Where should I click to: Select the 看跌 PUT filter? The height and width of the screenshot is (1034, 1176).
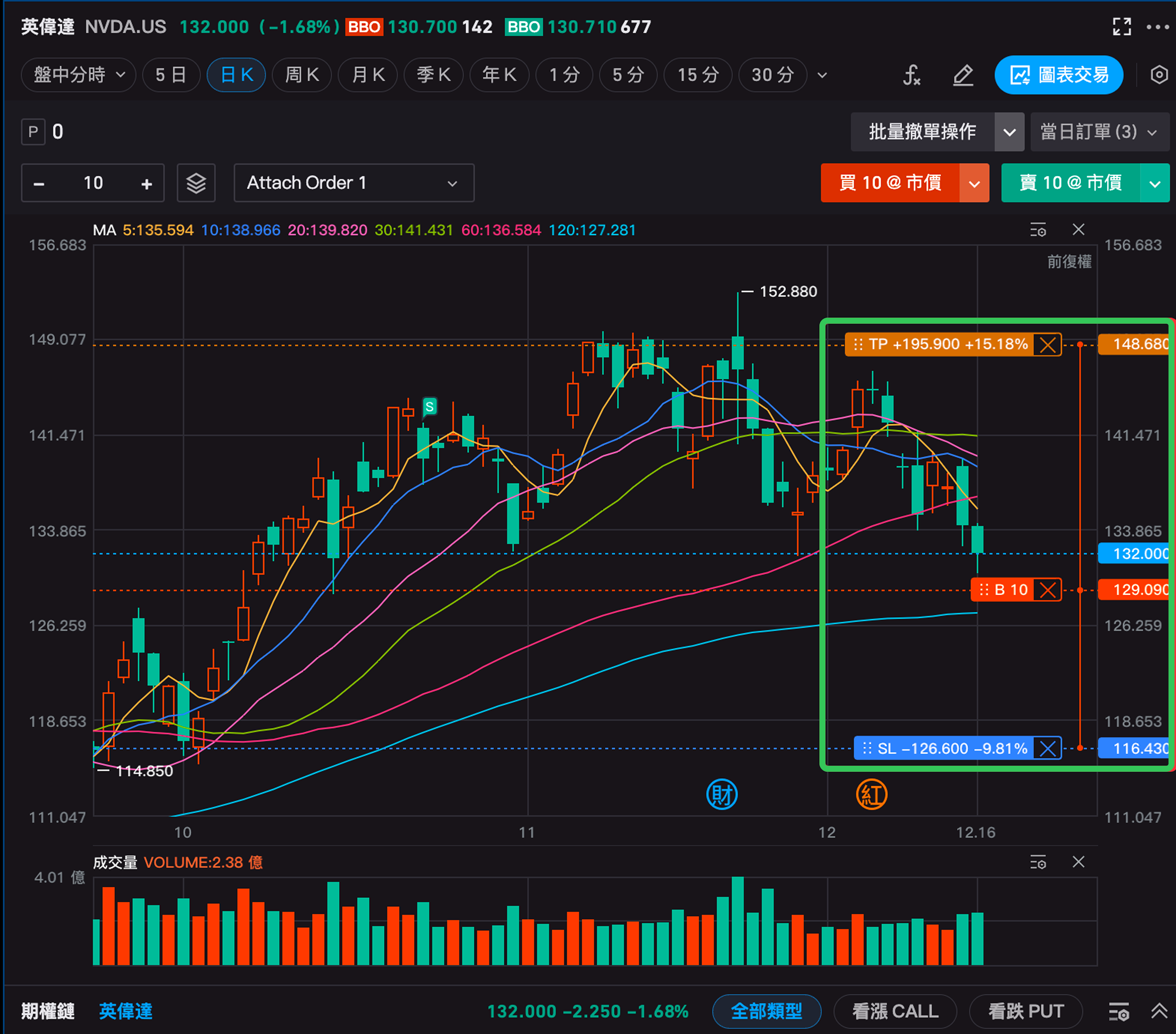(x=1026, y=1011)
